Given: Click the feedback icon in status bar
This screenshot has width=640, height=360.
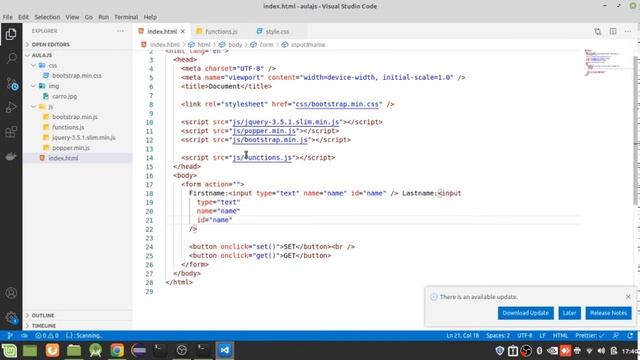Looking at the screenshot, I should (616, 336).
